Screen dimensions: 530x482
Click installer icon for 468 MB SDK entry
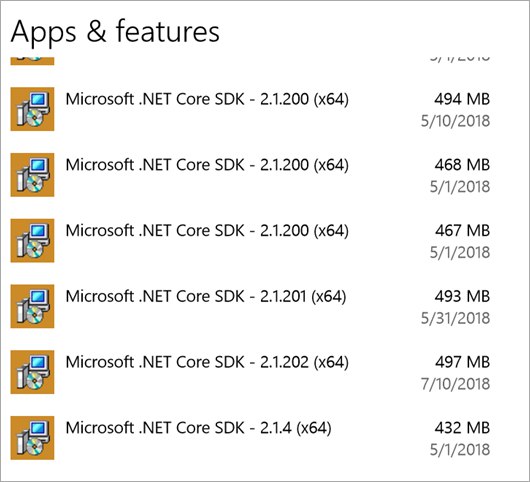pyautogui.click(x=32, y=174)
